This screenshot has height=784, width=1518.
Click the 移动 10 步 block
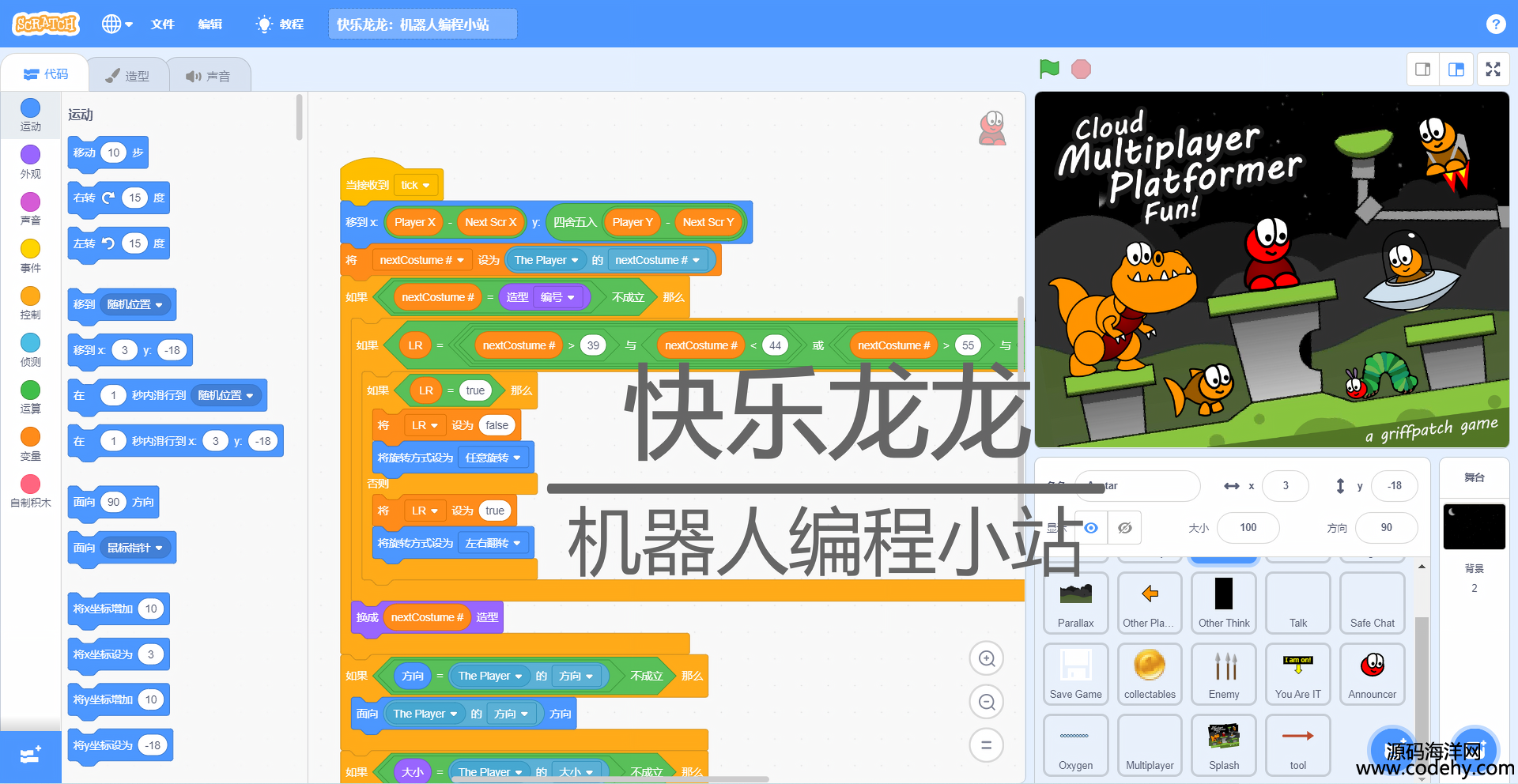coord(108,153)
